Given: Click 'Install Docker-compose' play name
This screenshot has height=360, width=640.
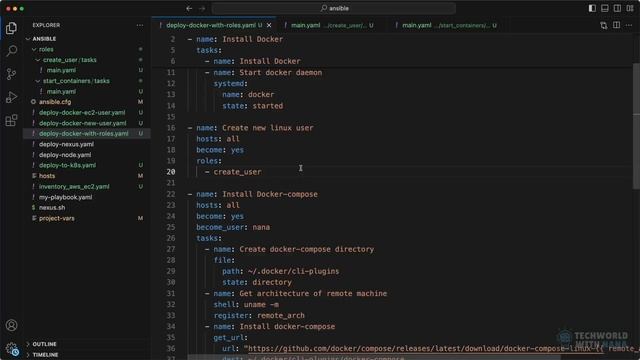Looking at the screenshot, I should (270, 194).
